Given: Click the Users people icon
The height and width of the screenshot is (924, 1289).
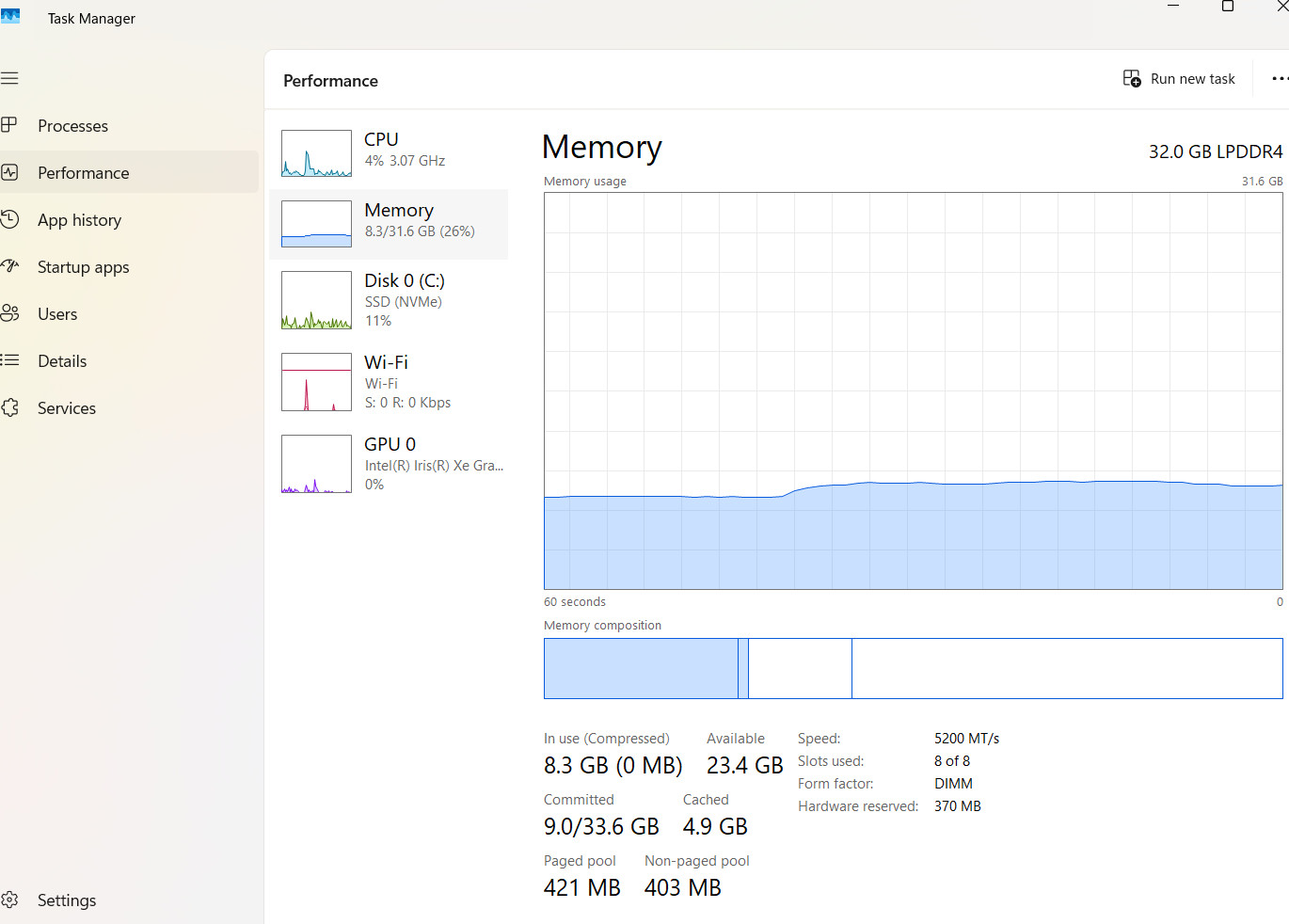Looking at the screenshot, I should [9, 313].
